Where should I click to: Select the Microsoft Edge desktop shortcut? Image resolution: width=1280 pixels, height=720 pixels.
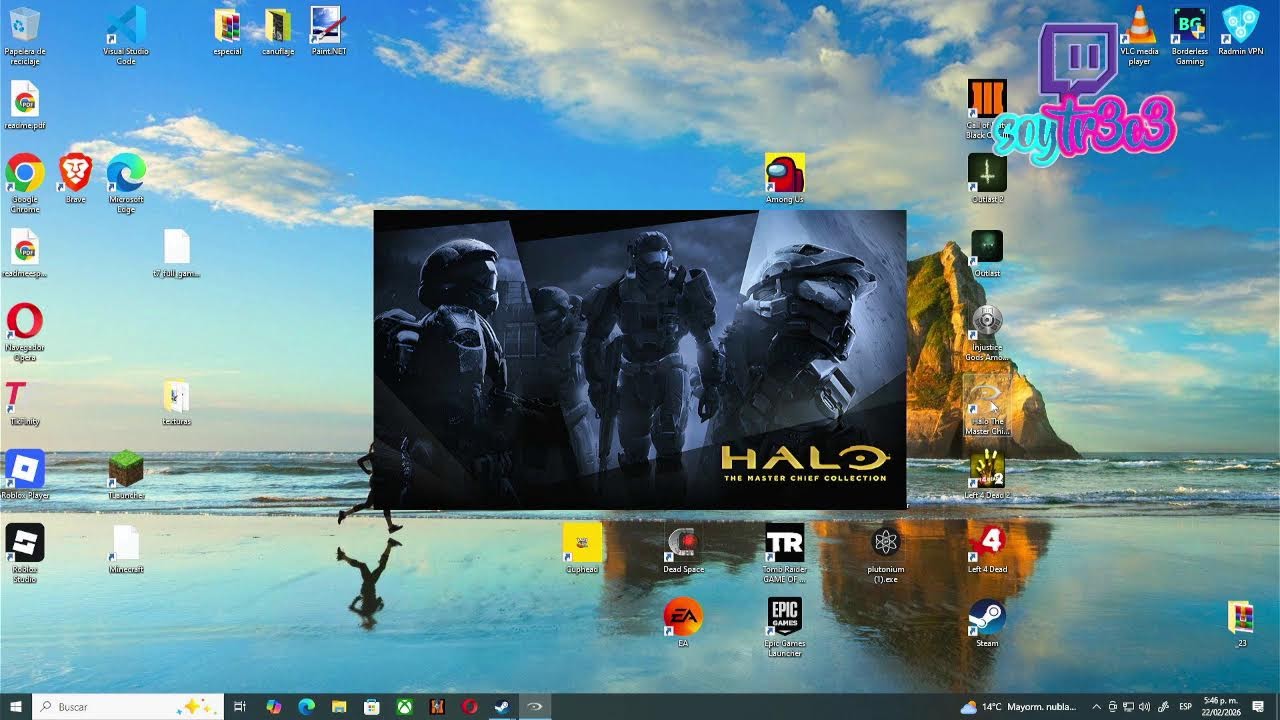click(126, 184)
